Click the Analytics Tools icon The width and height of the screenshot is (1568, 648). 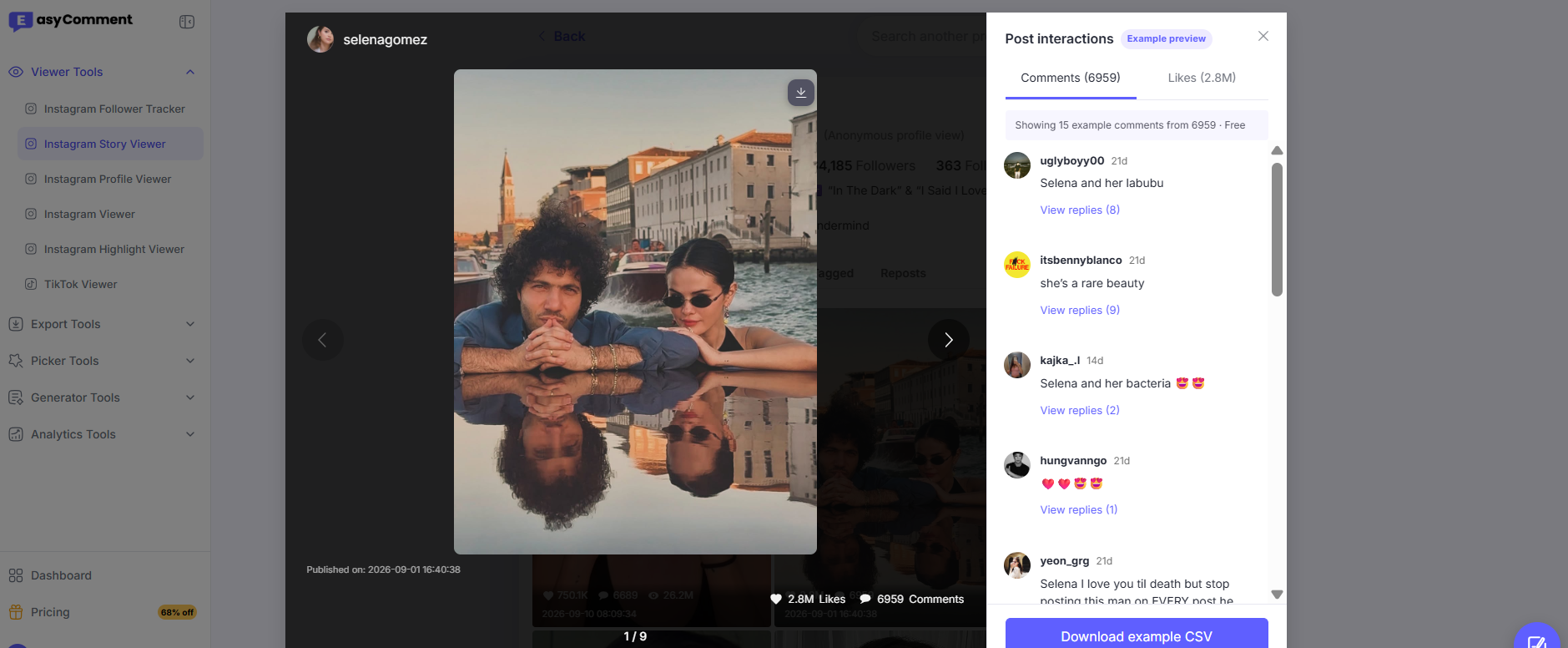click(x=15, y=434)
